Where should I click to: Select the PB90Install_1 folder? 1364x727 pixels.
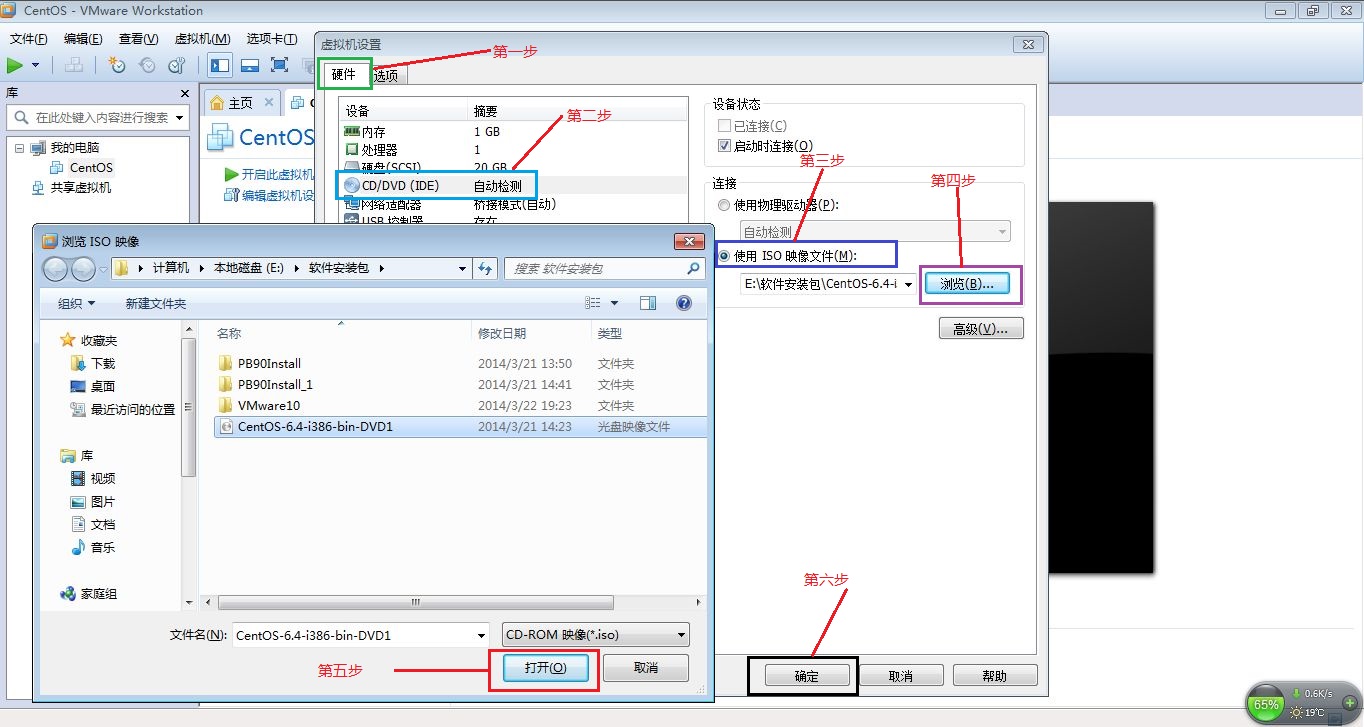276,384
